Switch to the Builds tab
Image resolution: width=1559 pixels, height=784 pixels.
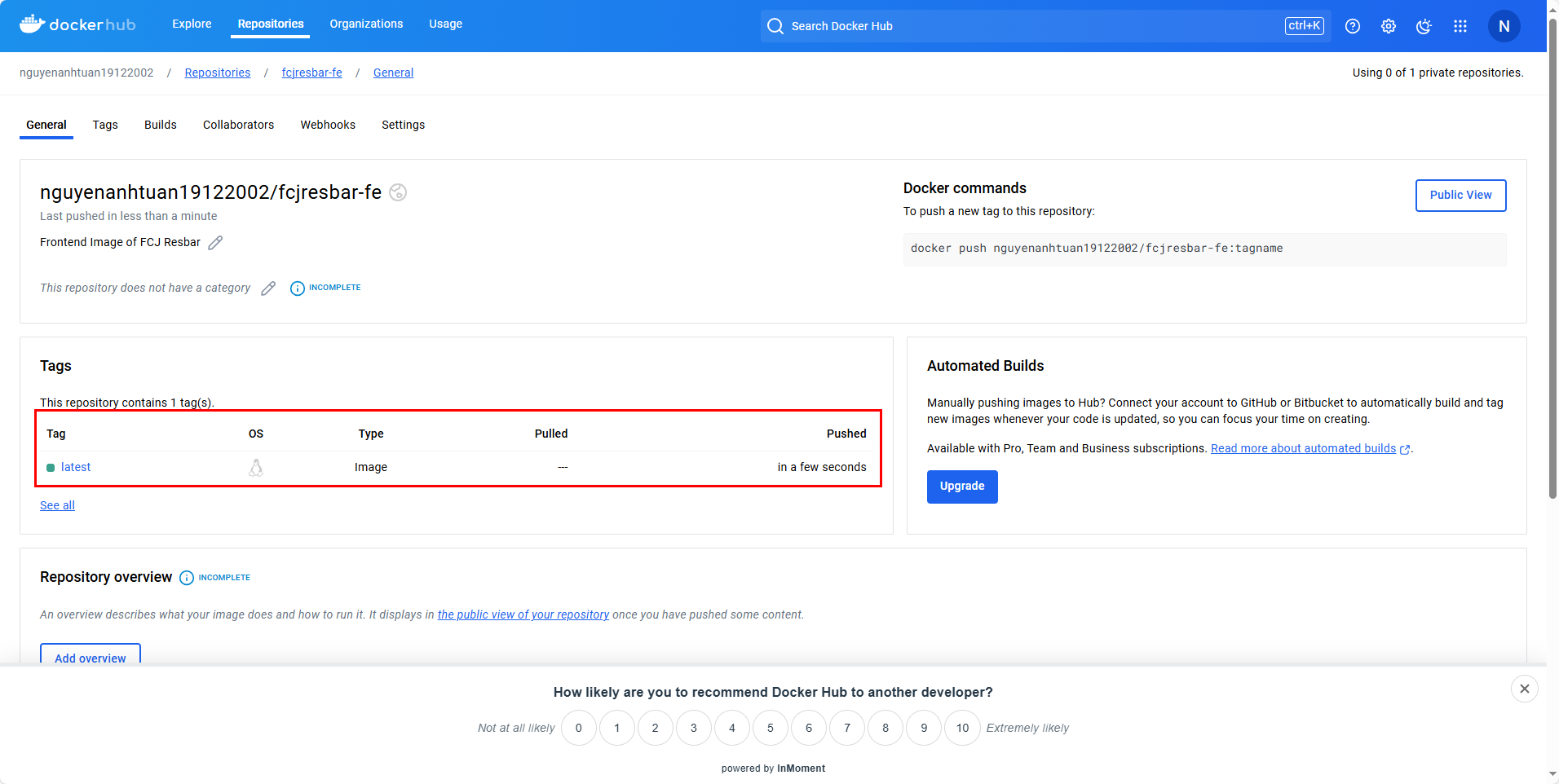click(161, 125)
